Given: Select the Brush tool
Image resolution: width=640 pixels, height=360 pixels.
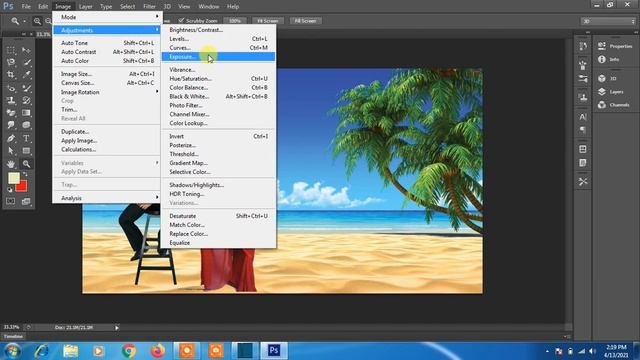Looking at the screenshot, I should 26,88.
